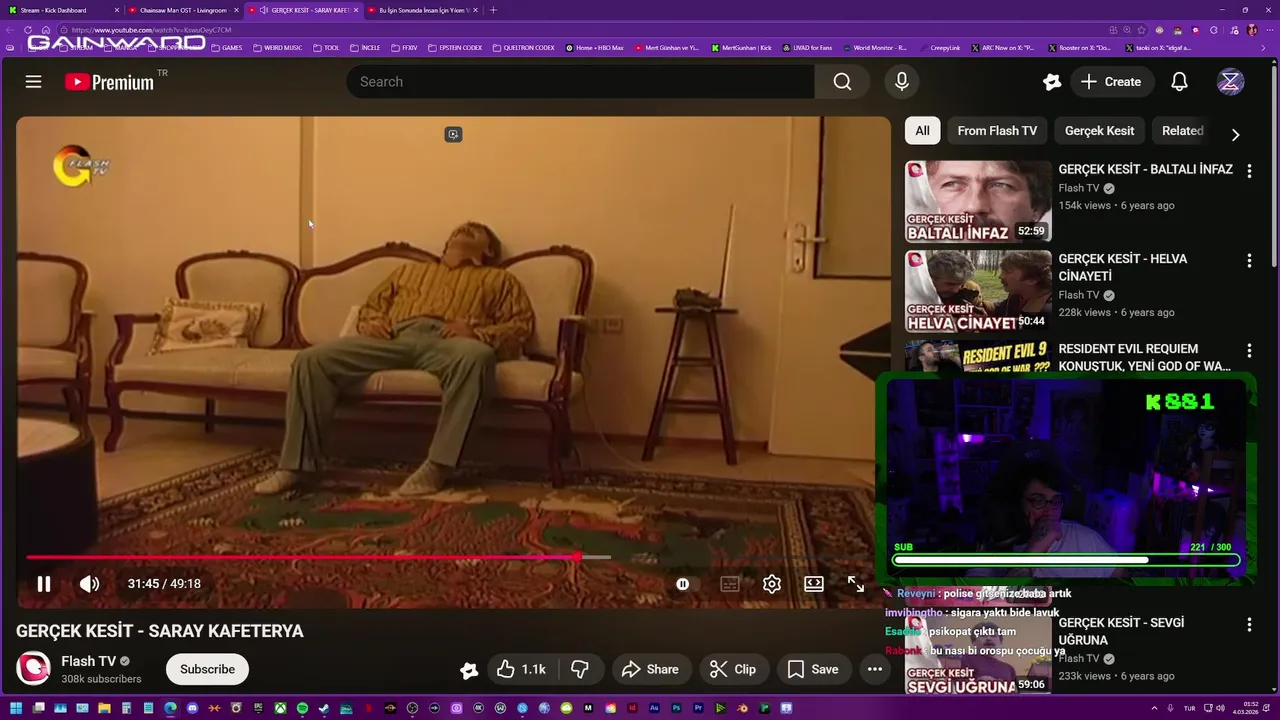Image resolution: width=1280 pixels, height=720 pixels.
Task: Click the search magnifier button
Action: [842, 82]
